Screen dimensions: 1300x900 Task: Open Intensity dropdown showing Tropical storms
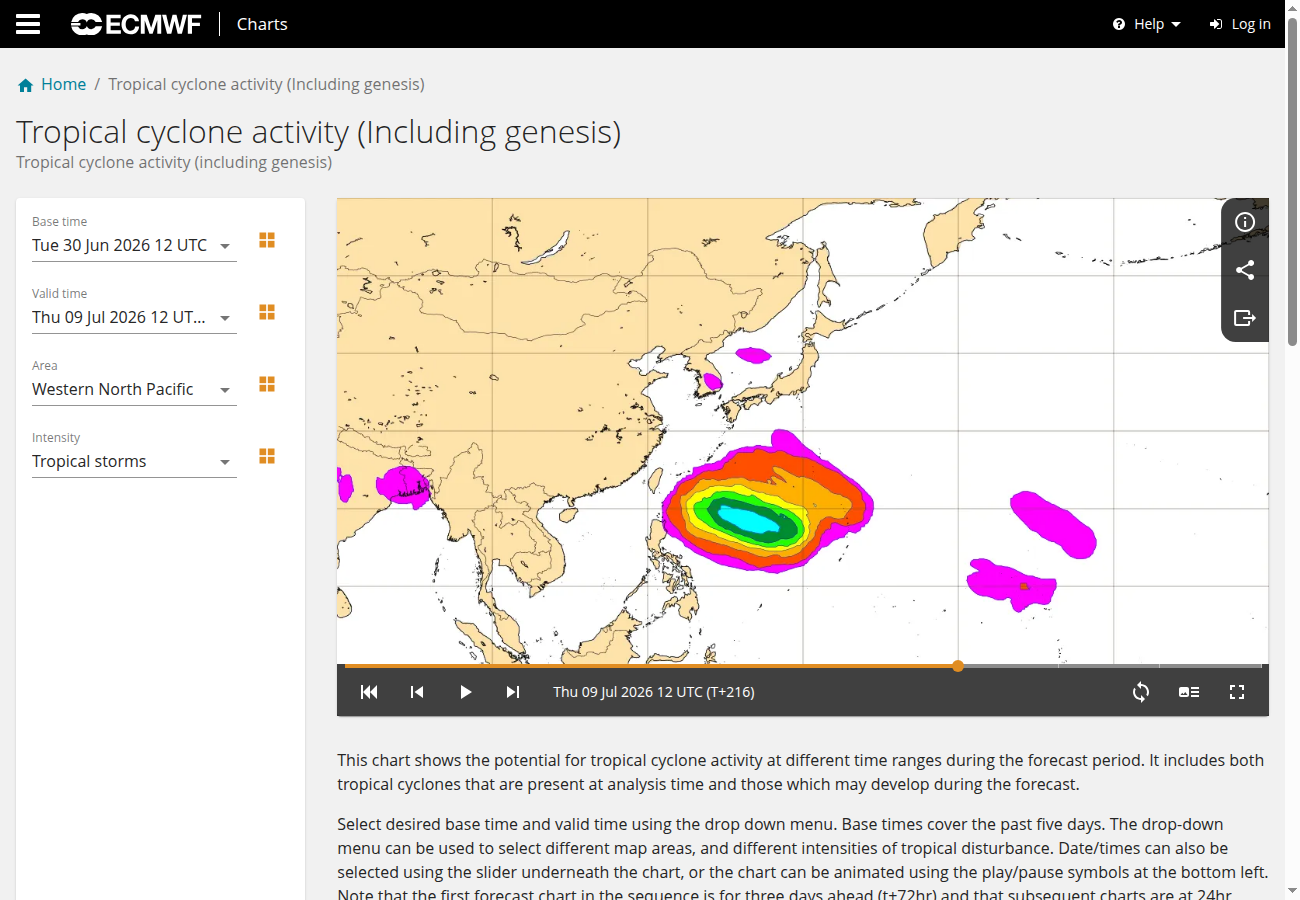[x=134, y=461]
